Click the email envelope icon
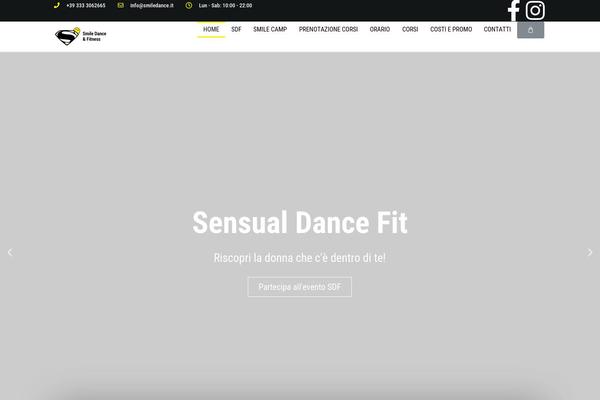 tap(121, 5)
